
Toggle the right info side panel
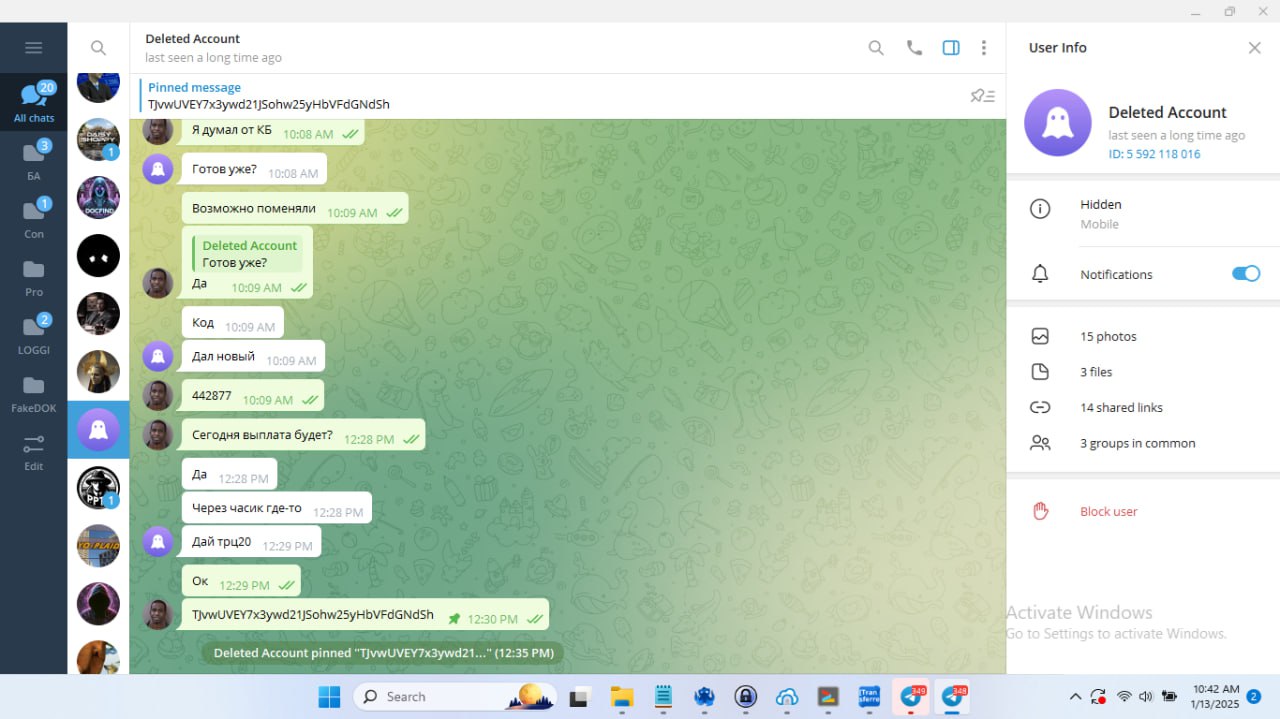tap(951, 47)
